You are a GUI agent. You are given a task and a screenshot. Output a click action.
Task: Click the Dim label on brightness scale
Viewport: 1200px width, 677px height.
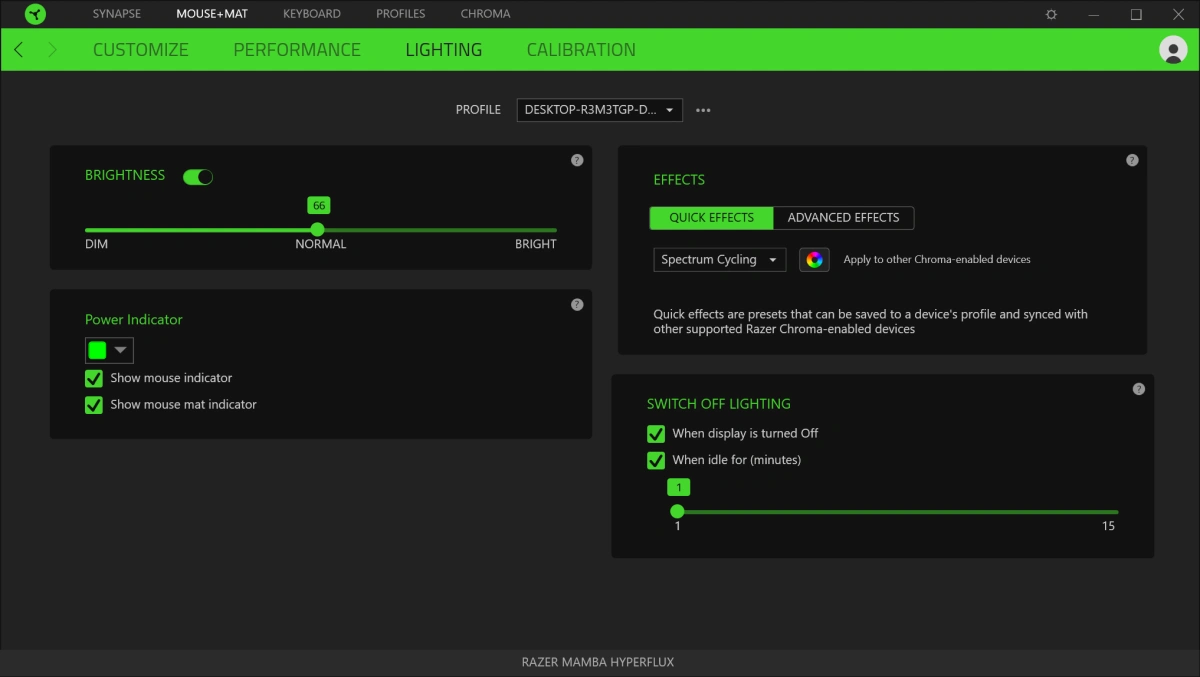pos(97,244)
